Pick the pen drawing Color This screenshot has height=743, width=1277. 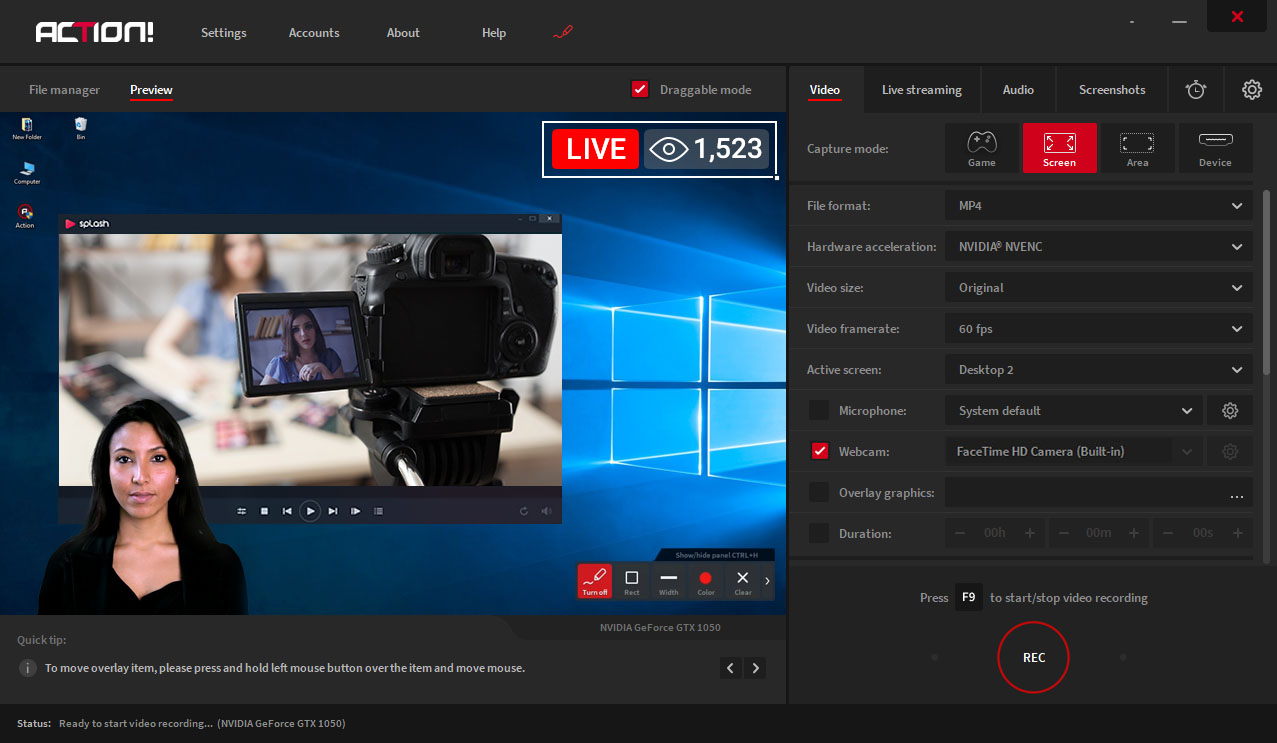click(x=705, y=580)
